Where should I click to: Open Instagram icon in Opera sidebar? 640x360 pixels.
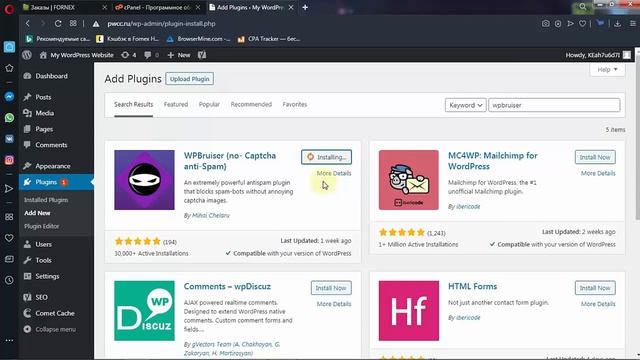click(9, 160)
